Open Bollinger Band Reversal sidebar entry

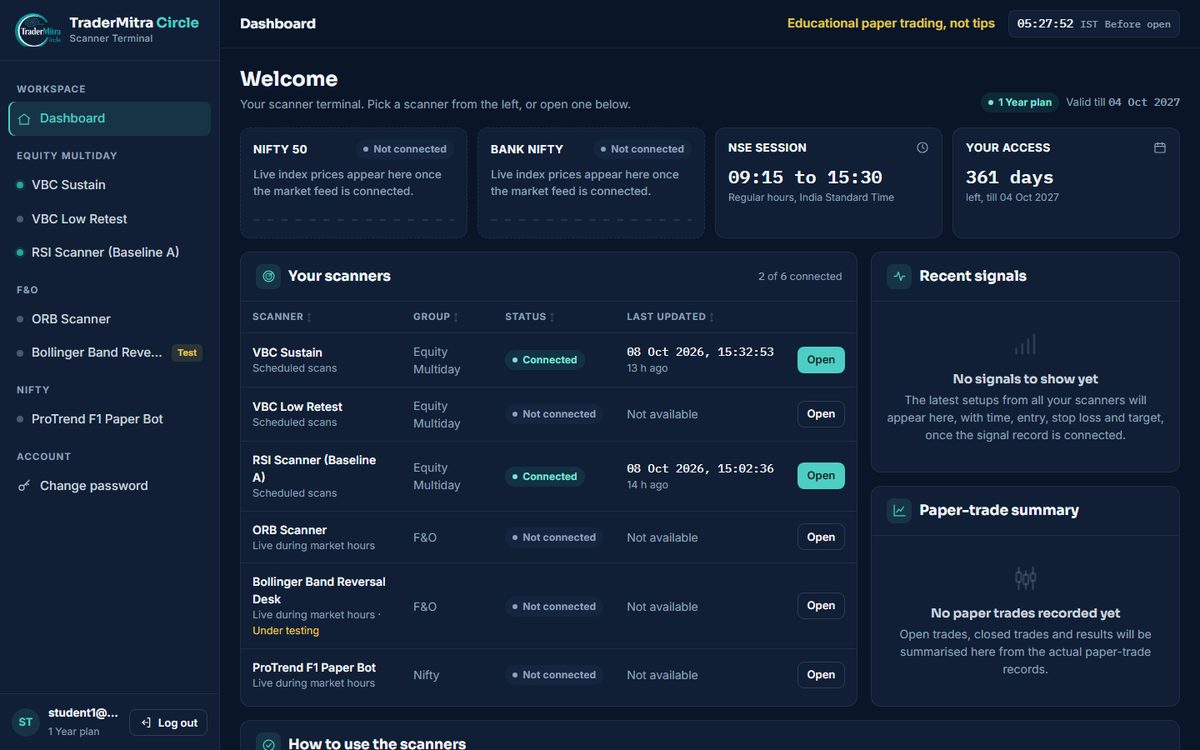[109, 353]
